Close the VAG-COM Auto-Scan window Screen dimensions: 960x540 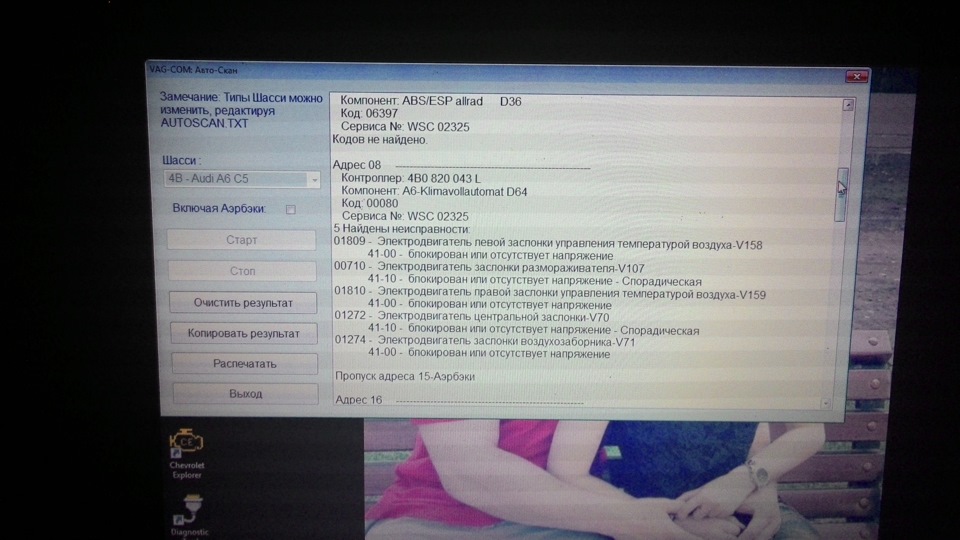pyautogui.click(x=856, y=77)
